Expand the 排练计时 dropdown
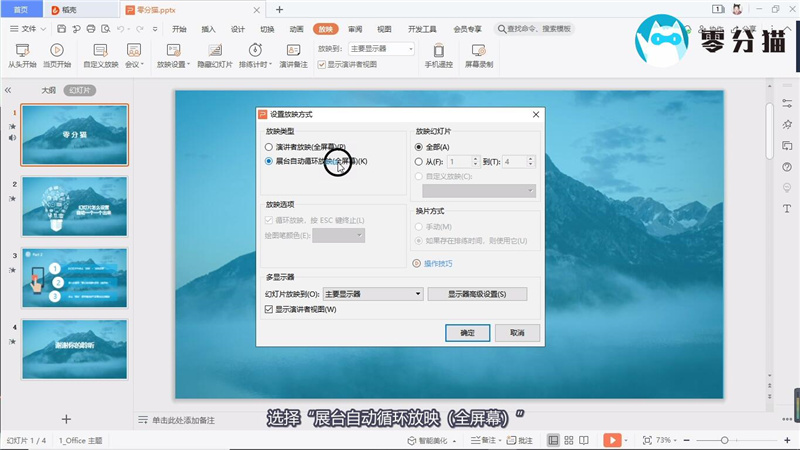The image size is (800, 450). click(x=269, y=64)
